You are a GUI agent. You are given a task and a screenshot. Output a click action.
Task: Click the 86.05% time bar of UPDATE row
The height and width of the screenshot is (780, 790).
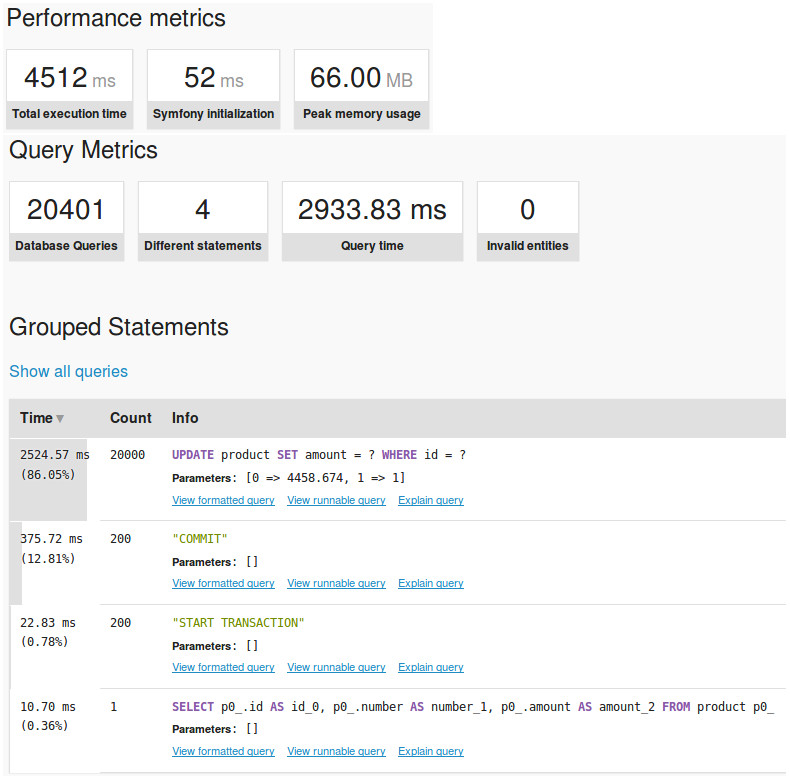click(48, 479)
